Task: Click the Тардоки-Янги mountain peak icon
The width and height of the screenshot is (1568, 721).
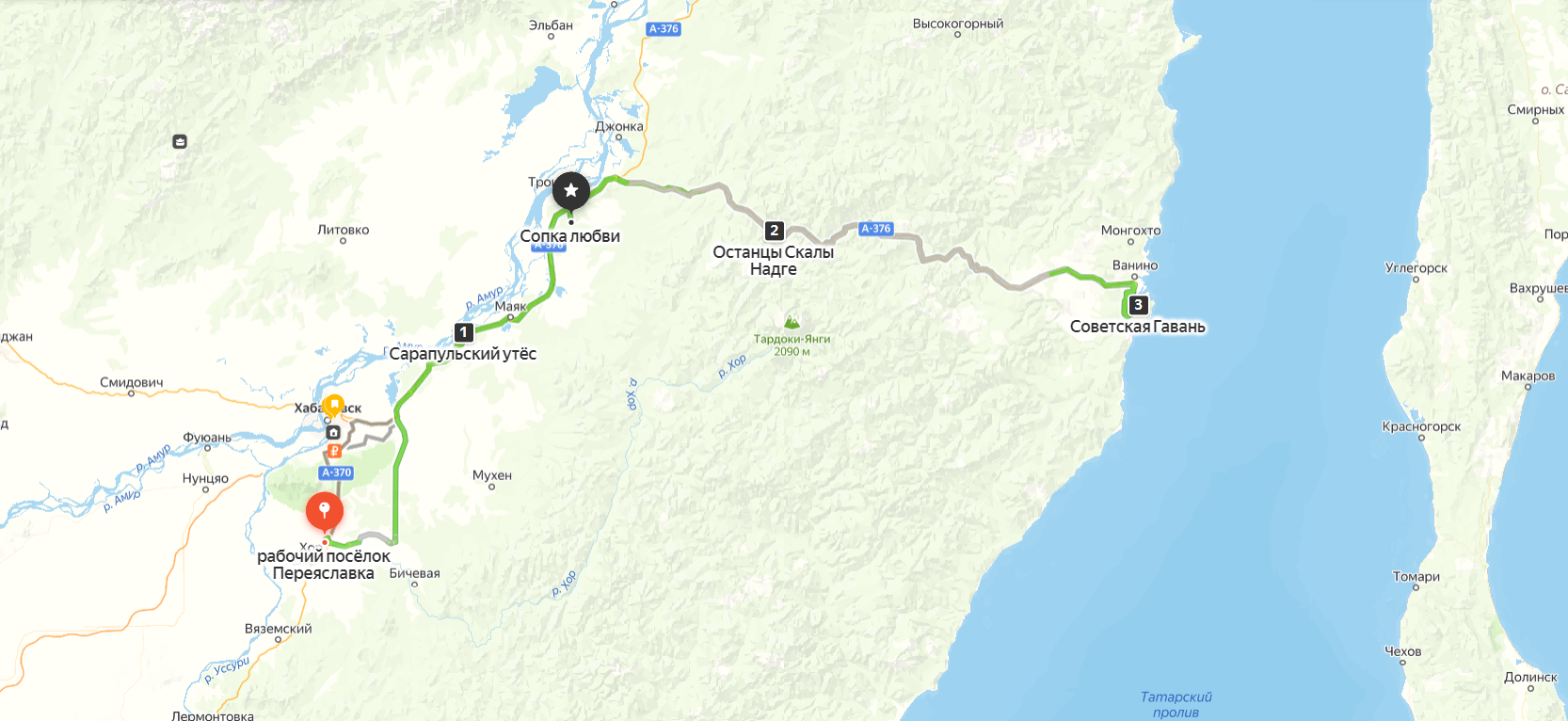Action: pos(792,322)
